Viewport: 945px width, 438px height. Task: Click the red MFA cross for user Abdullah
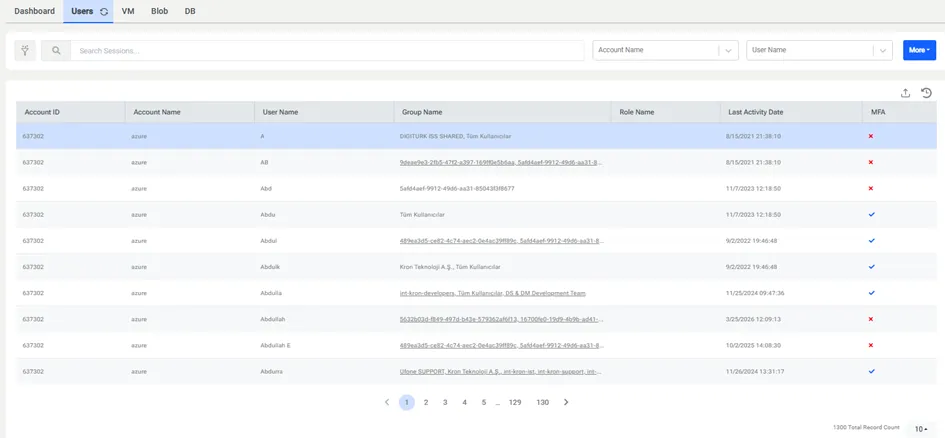(871, 319)
